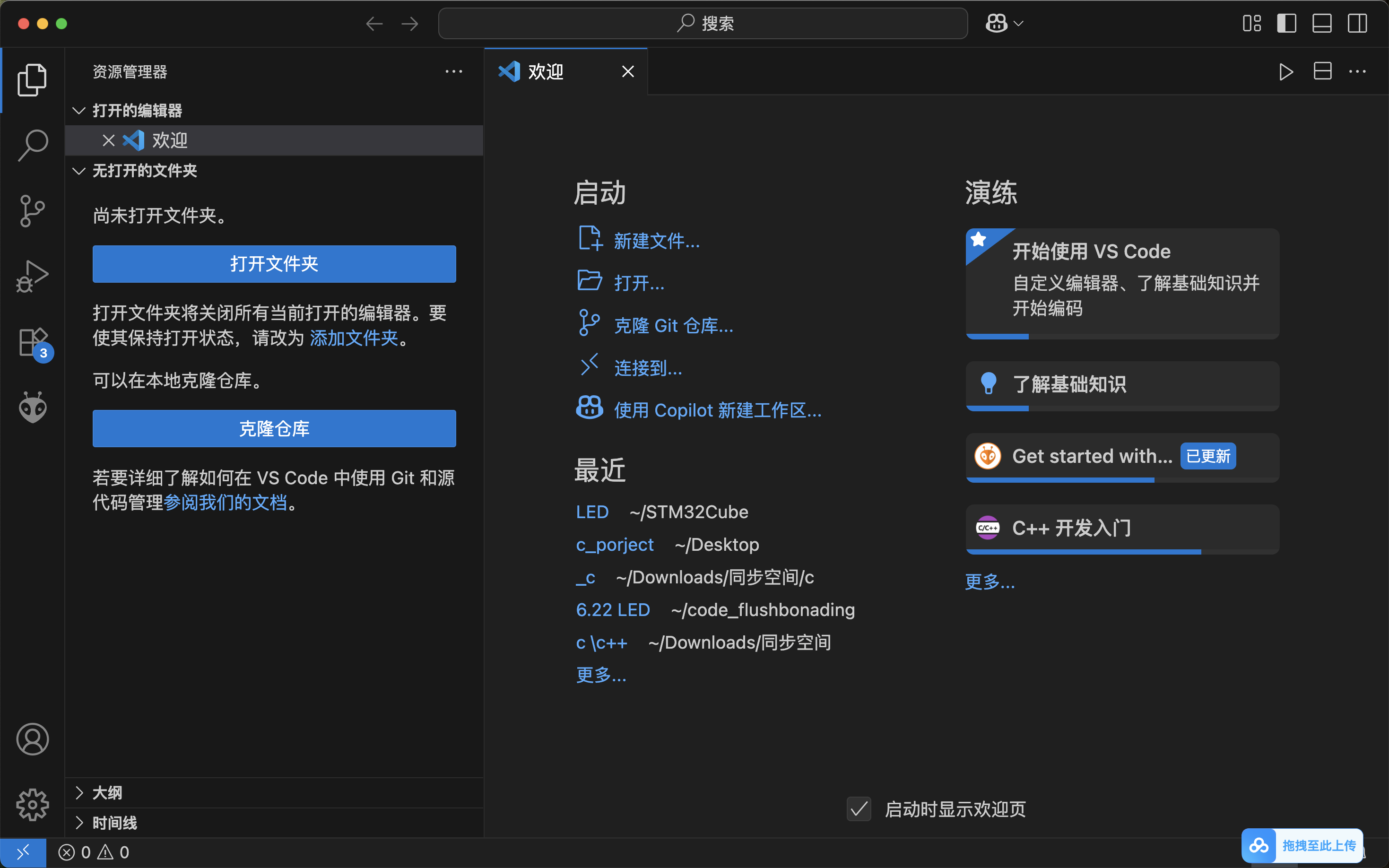
Task: Close the 欢迎 tab
Action: 628,72
